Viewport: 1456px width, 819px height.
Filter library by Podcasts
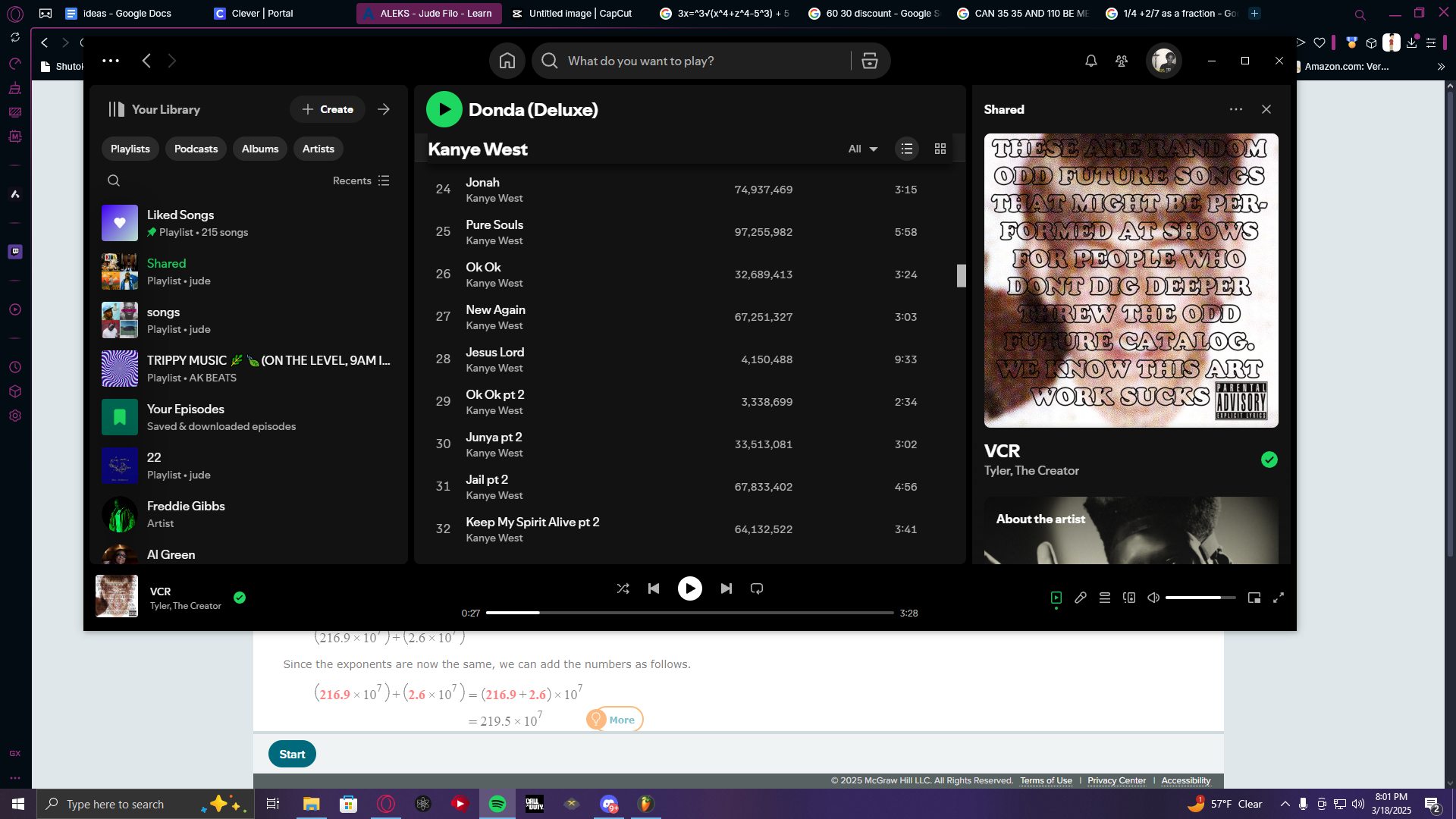click(196, 149)
